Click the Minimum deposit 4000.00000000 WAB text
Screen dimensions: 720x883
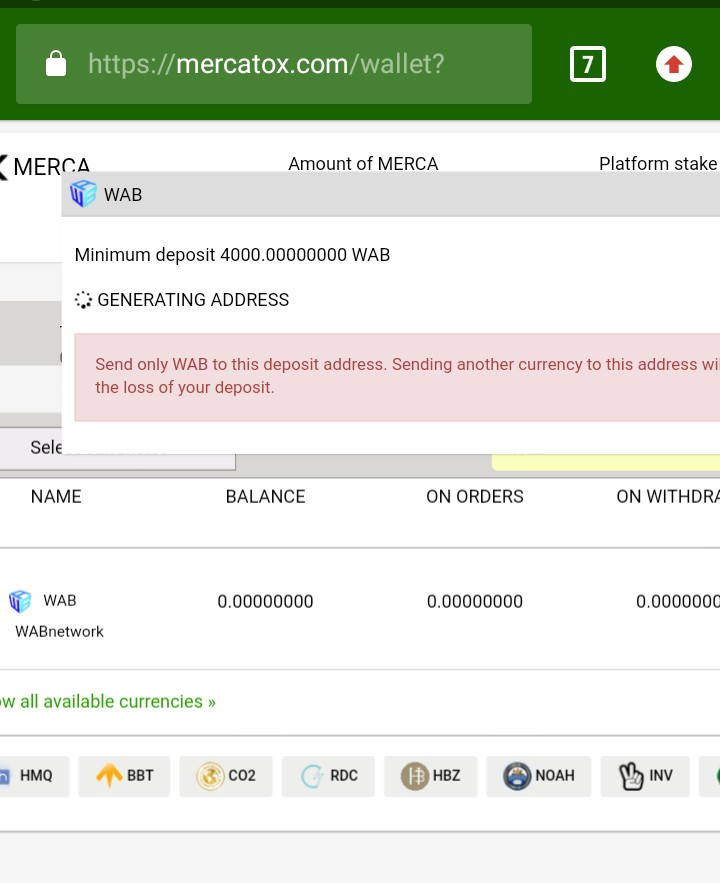(x=232, y=255)
